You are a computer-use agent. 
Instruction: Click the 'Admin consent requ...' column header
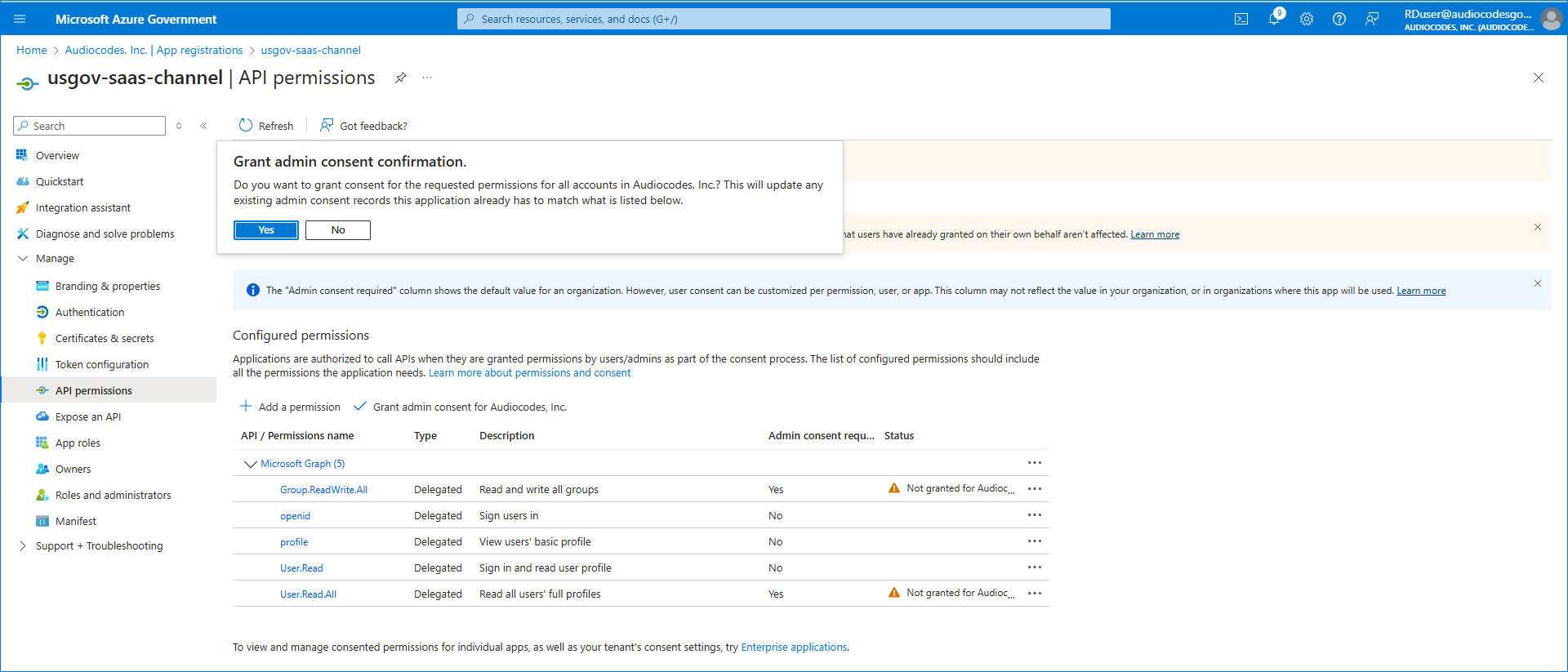821,435
